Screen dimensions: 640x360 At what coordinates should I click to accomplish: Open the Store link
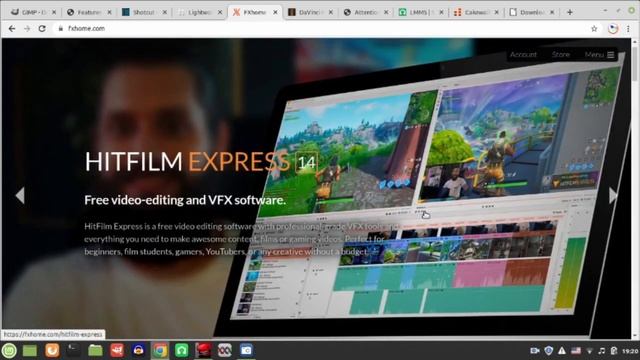[560, 54]
